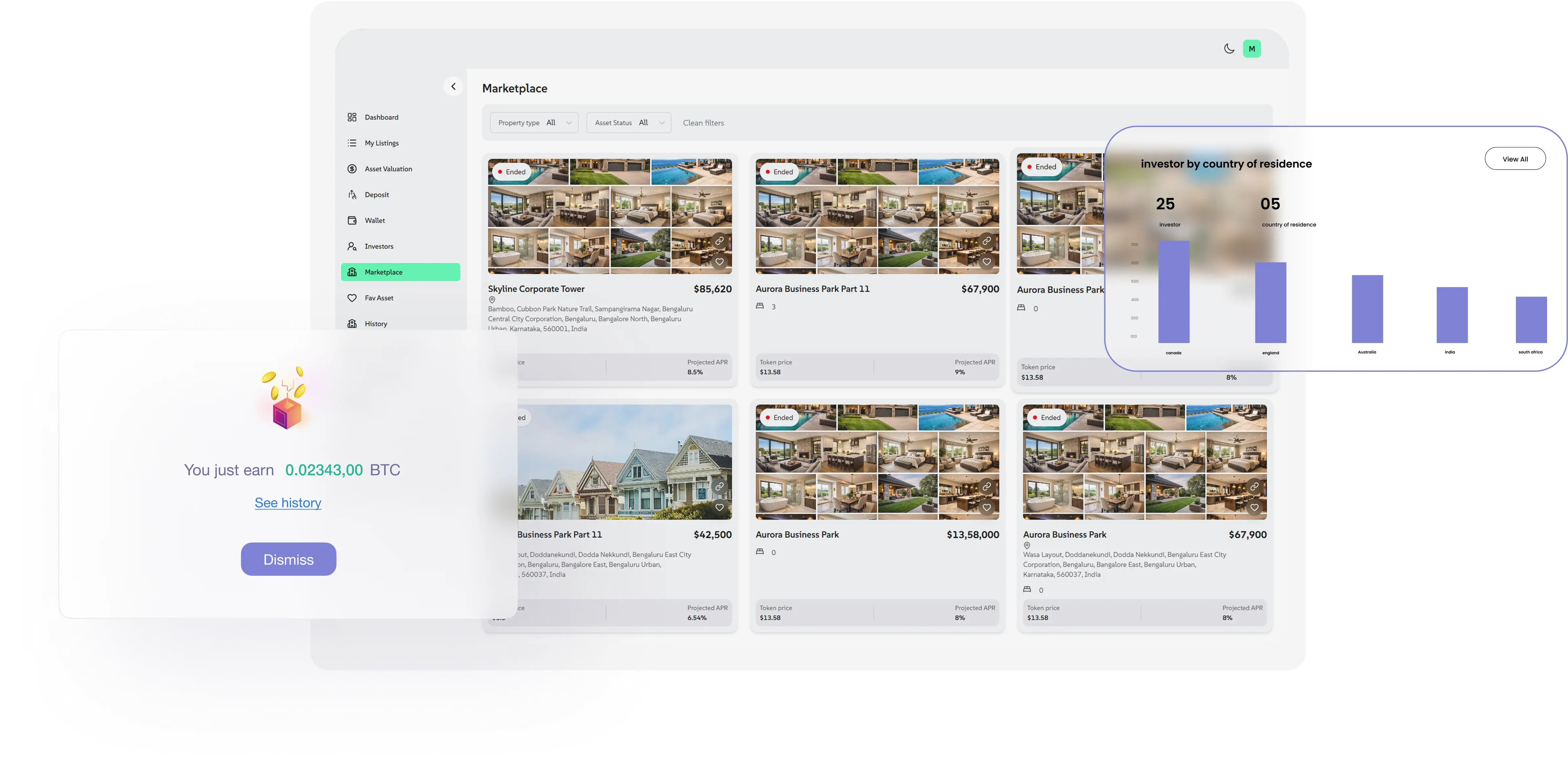Image resolution: width=1568 pixels, height=775 pixels.
Task: Go to Asset Valuation page
Action: 401,169
